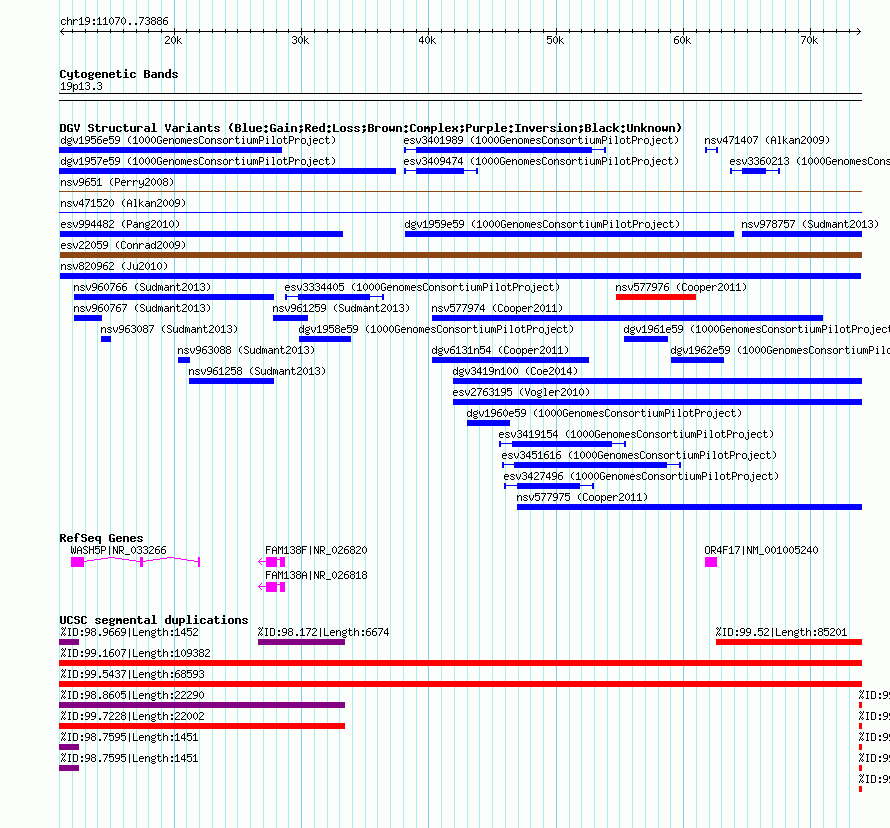Select the esv3427496 variant
Viewport: 890px width, 828px height.
pos(549,486)
